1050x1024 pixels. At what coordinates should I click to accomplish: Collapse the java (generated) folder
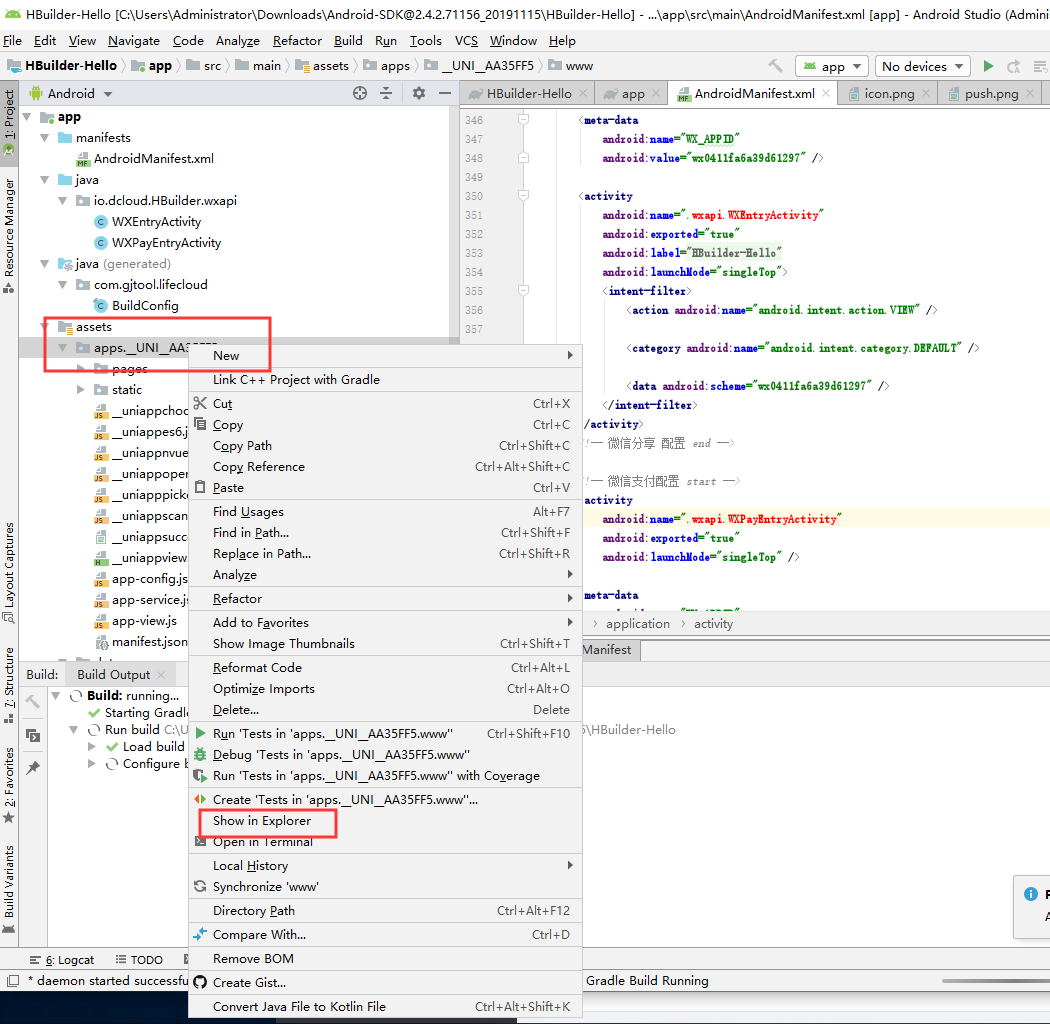[45, 263]
